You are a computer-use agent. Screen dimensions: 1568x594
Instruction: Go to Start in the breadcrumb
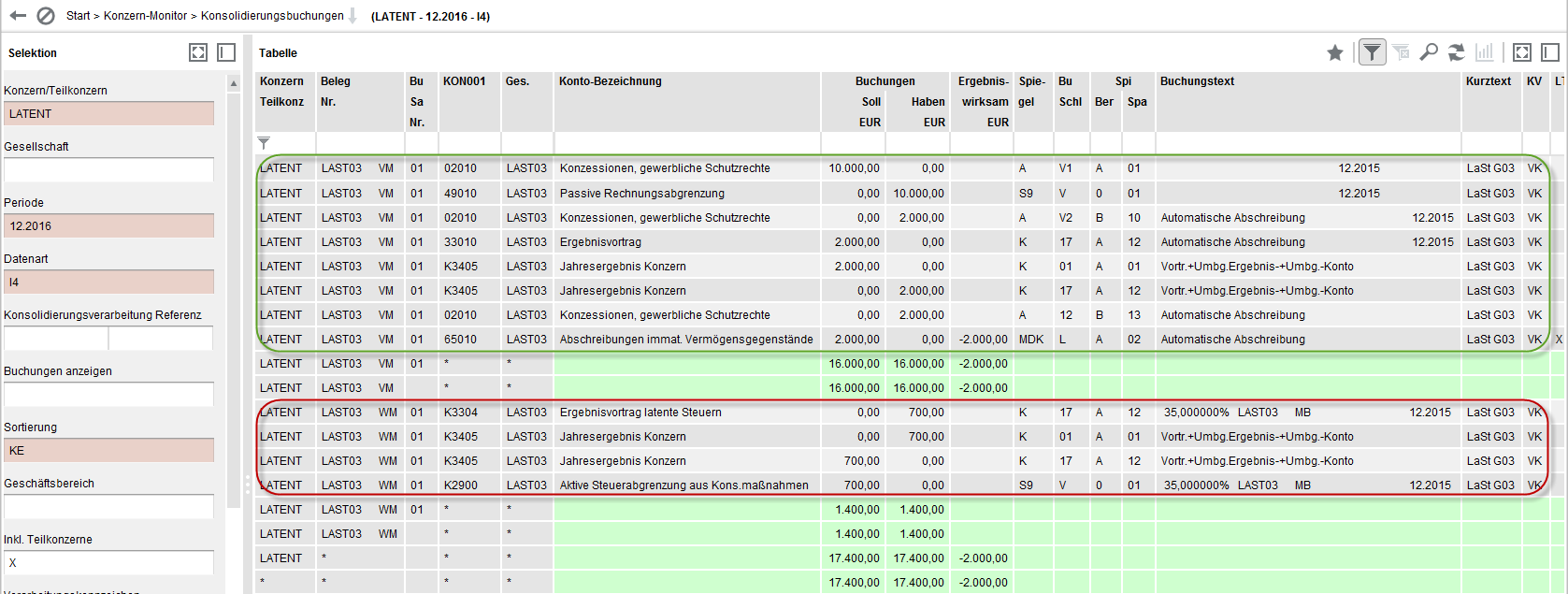point(79,16)
